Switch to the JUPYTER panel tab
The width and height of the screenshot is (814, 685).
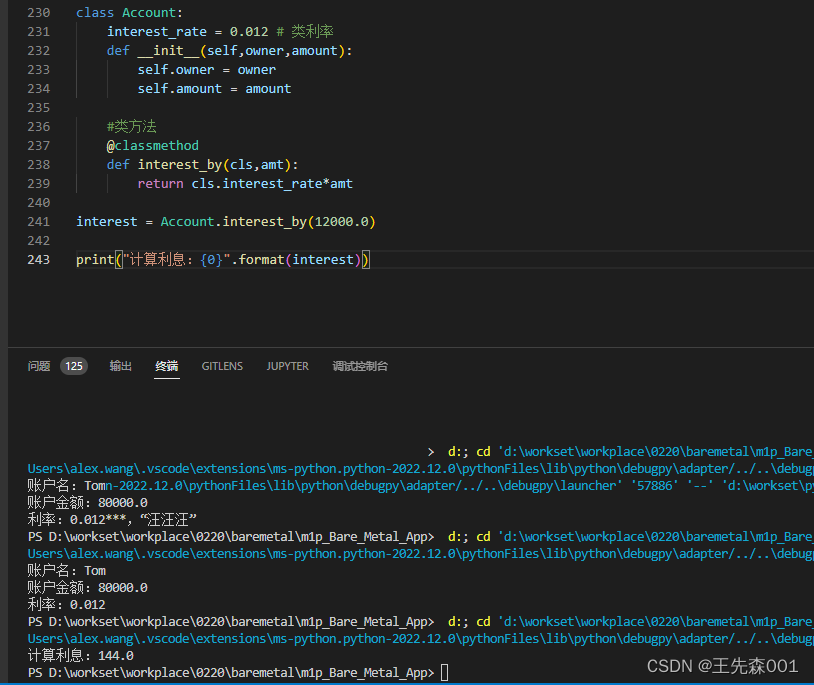pyautogui.click(x=287, y=366)
